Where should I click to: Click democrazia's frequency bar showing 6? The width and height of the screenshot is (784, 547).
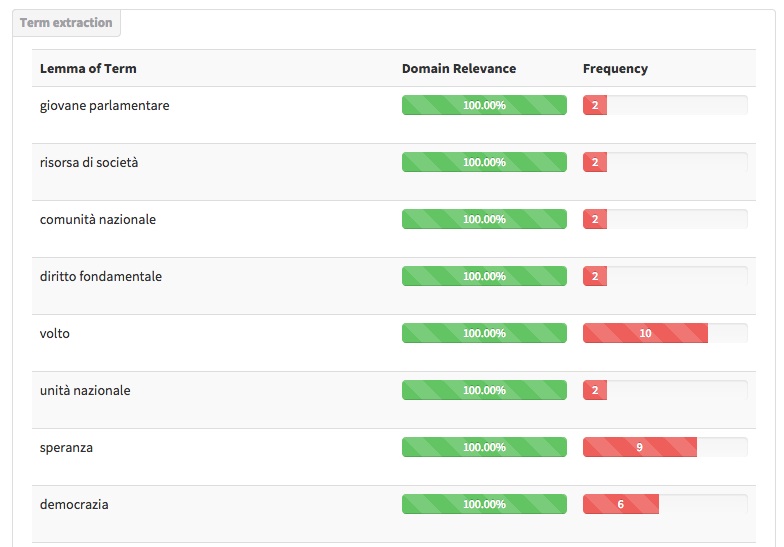click(621, 504)
